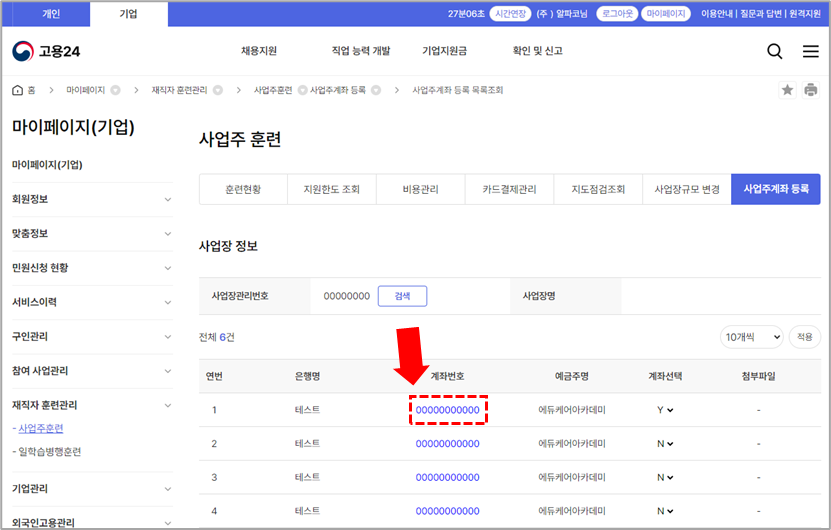Collapse the 재직자 훈련관리 sidebar section
The image size is (831, 530).
click(x=167, y=405)
